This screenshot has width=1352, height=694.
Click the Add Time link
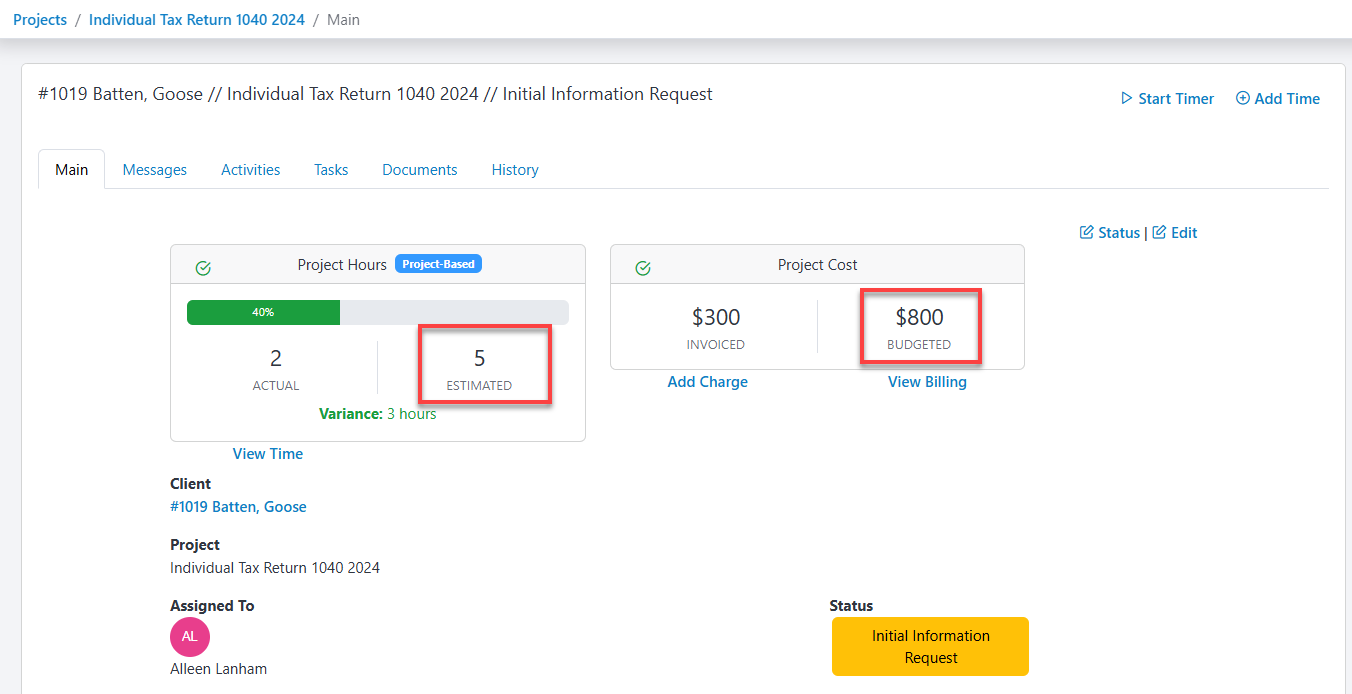tap(1278, 98)
